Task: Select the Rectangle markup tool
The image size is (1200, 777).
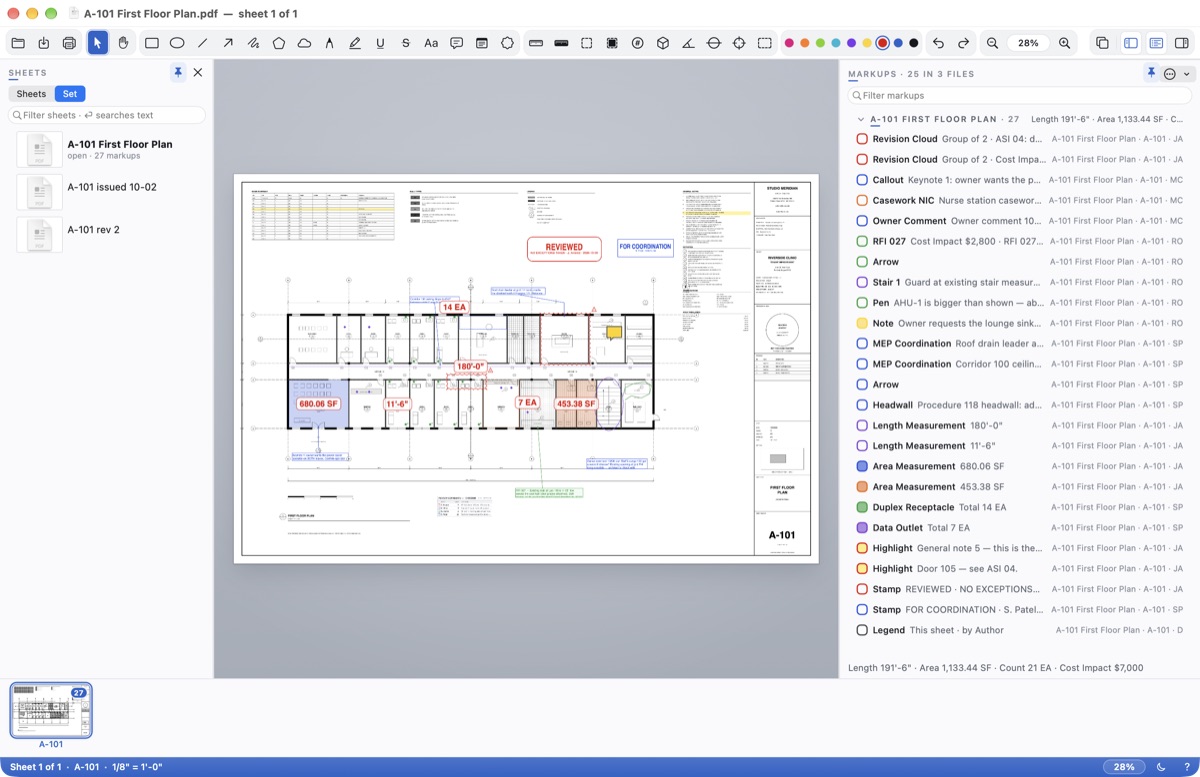Action: (x=152, y=43)
